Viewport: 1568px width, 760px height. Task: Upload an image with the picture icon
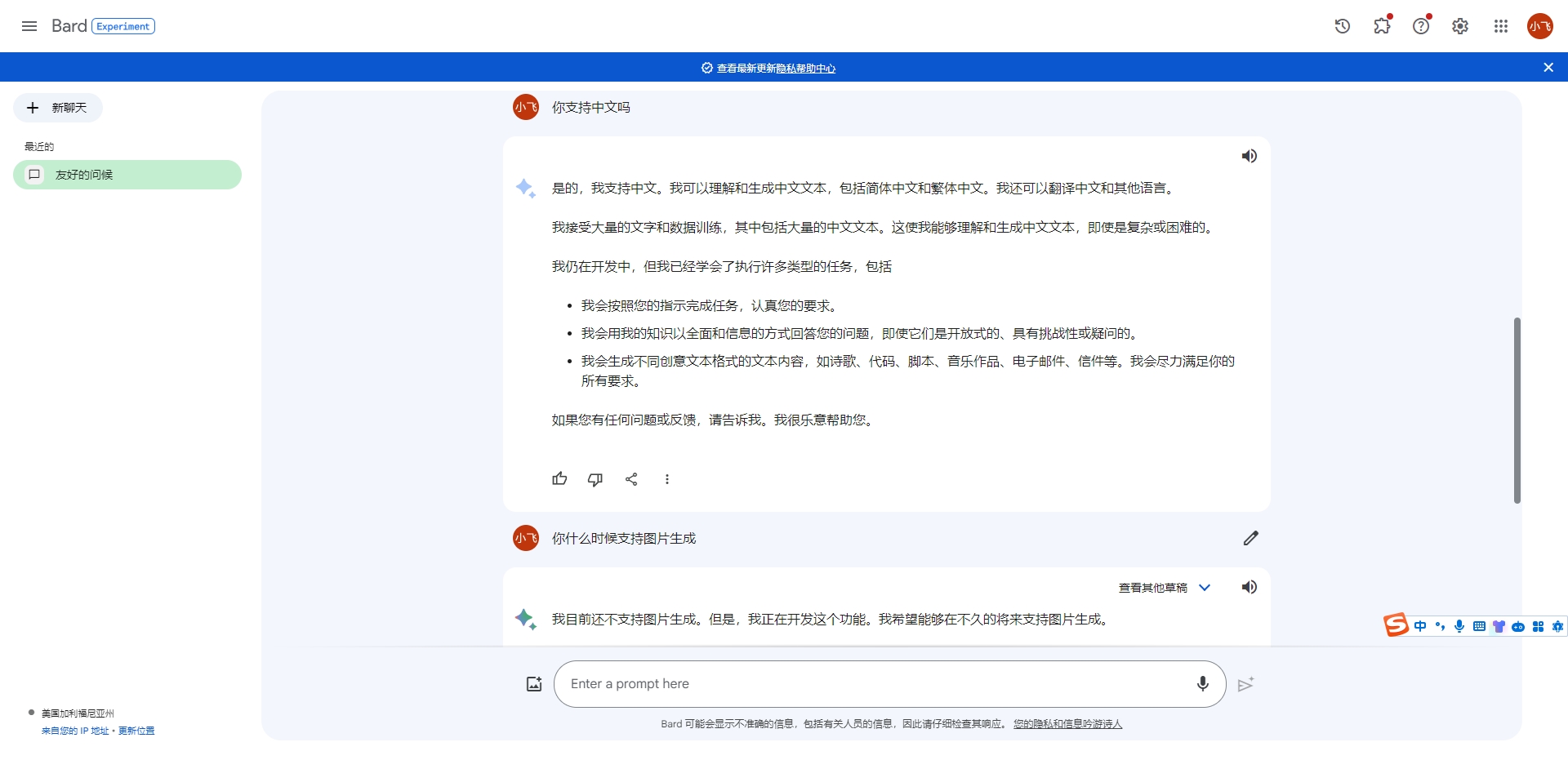click(x=534, y=684)
